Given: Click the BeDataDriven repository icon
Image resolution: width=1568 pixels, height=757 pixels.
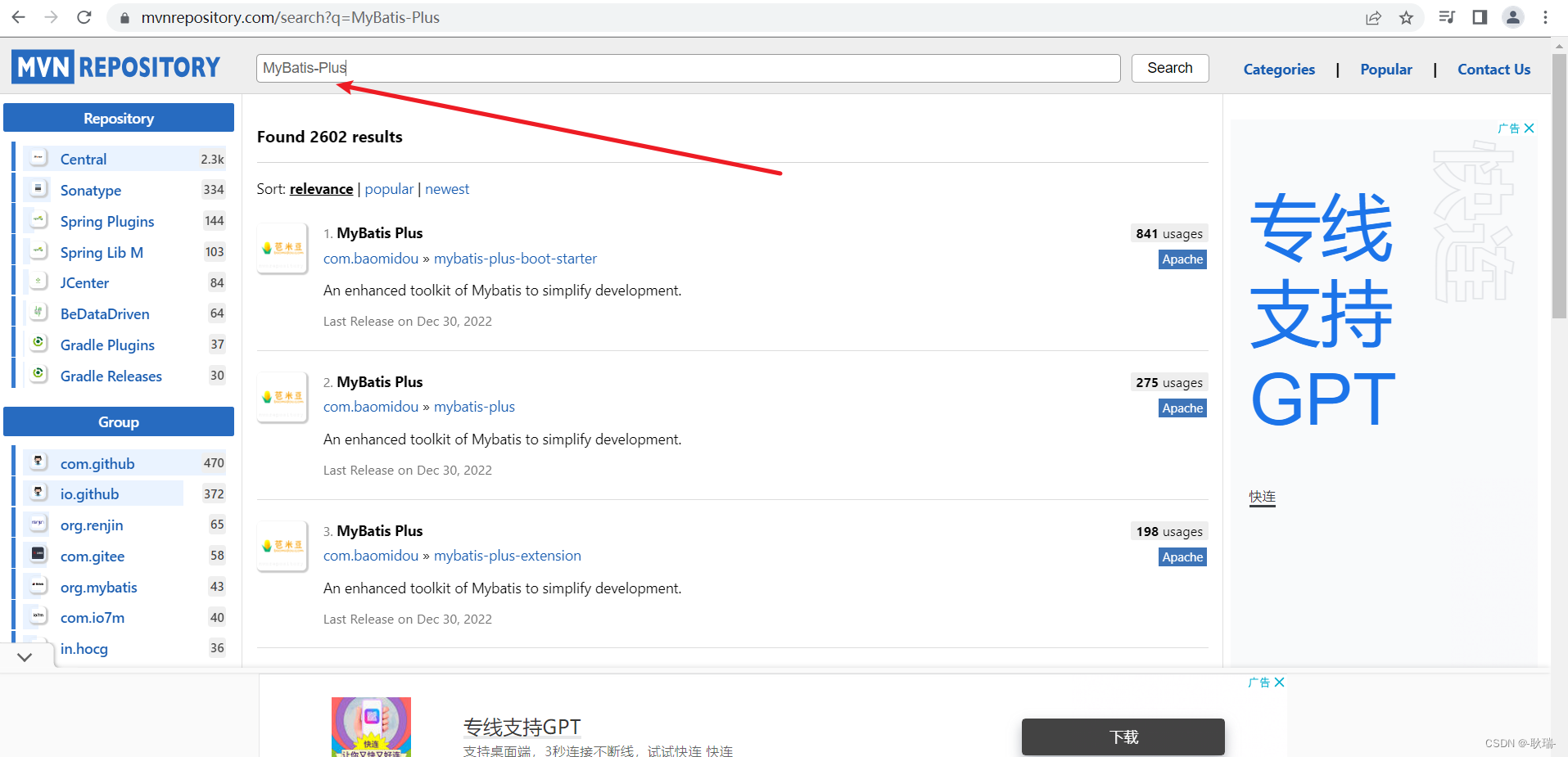Looking at the screenshot, I should click(x=38, y=313).
